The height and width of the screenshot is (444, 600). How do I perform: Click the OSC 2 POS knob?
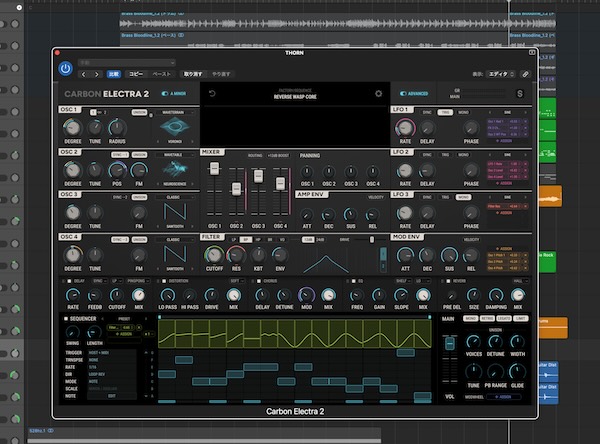[x=117, y=170]
